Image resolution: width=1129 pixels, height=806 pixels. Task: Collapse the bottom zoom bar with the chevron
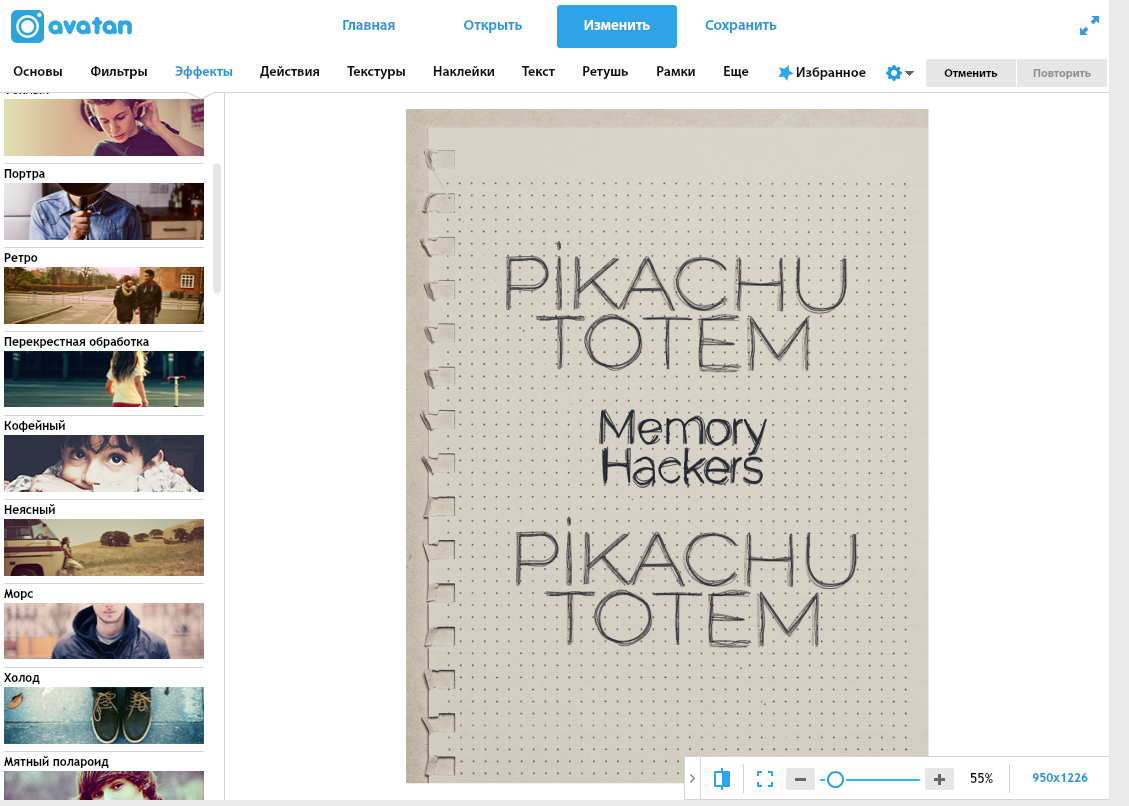(692, 779)
